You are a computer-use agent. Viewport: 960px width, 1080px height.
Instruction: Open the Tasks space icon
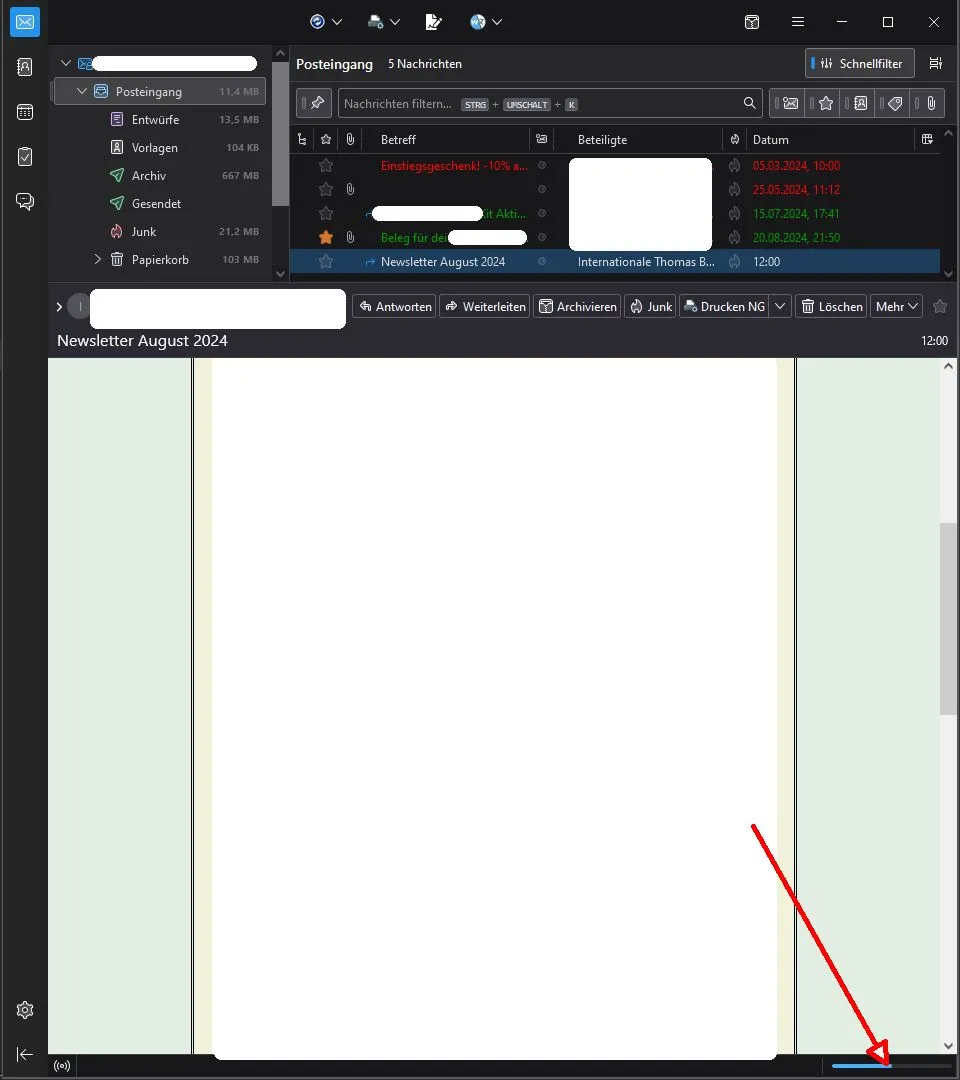pyautogui.click(x=25, y=156)
